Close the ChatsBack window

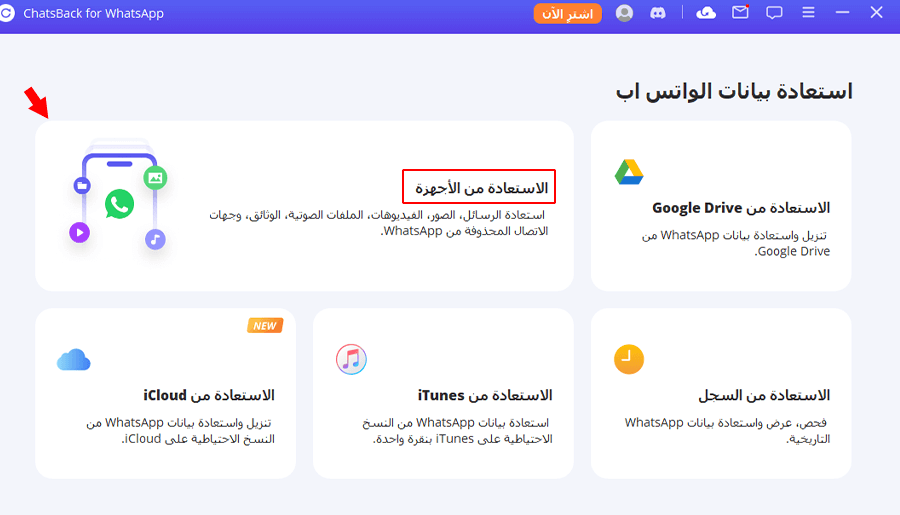(x=876, y=12)
